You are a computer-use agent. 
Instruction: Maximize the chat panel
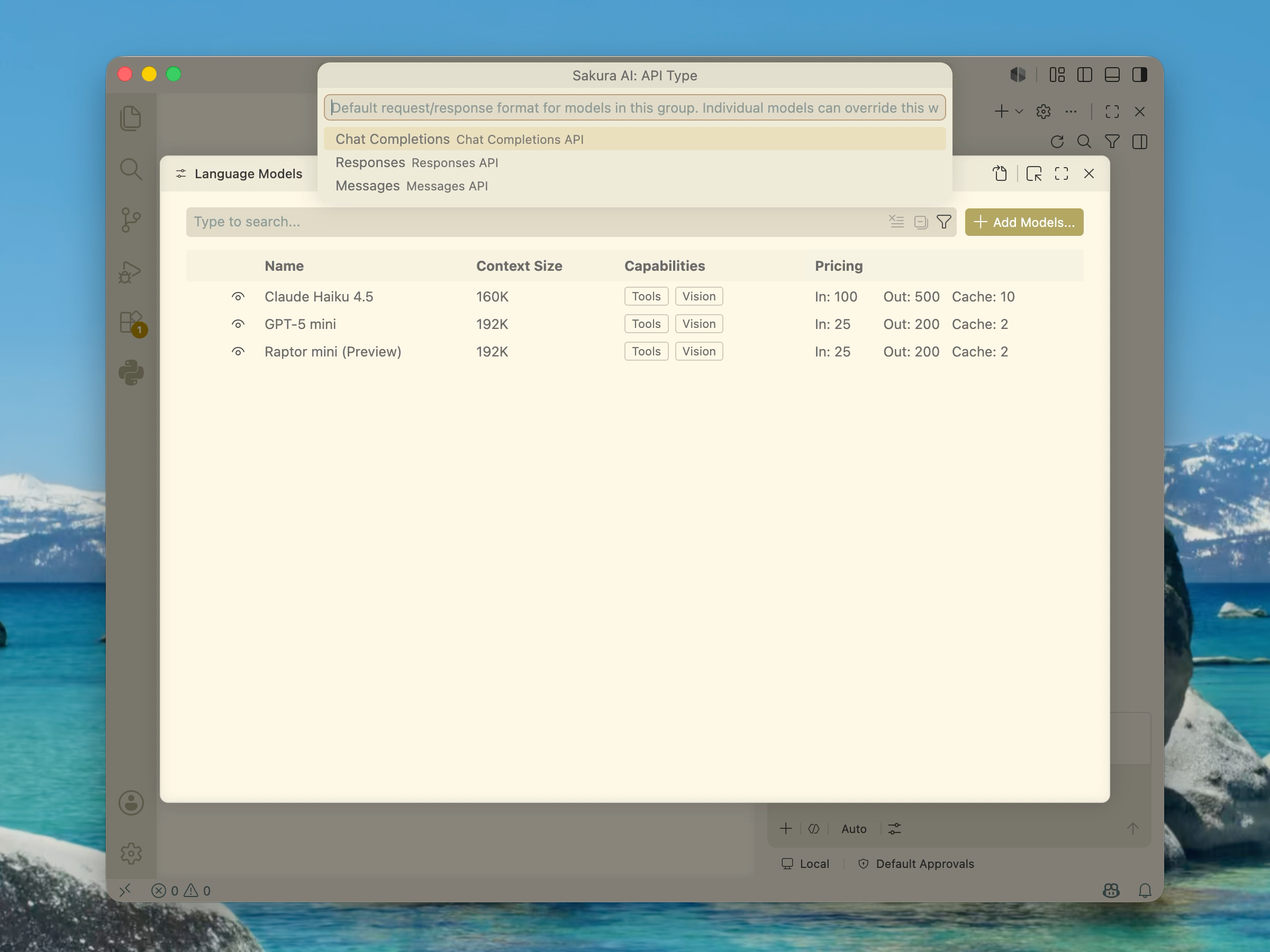(x=1112, y=111)
